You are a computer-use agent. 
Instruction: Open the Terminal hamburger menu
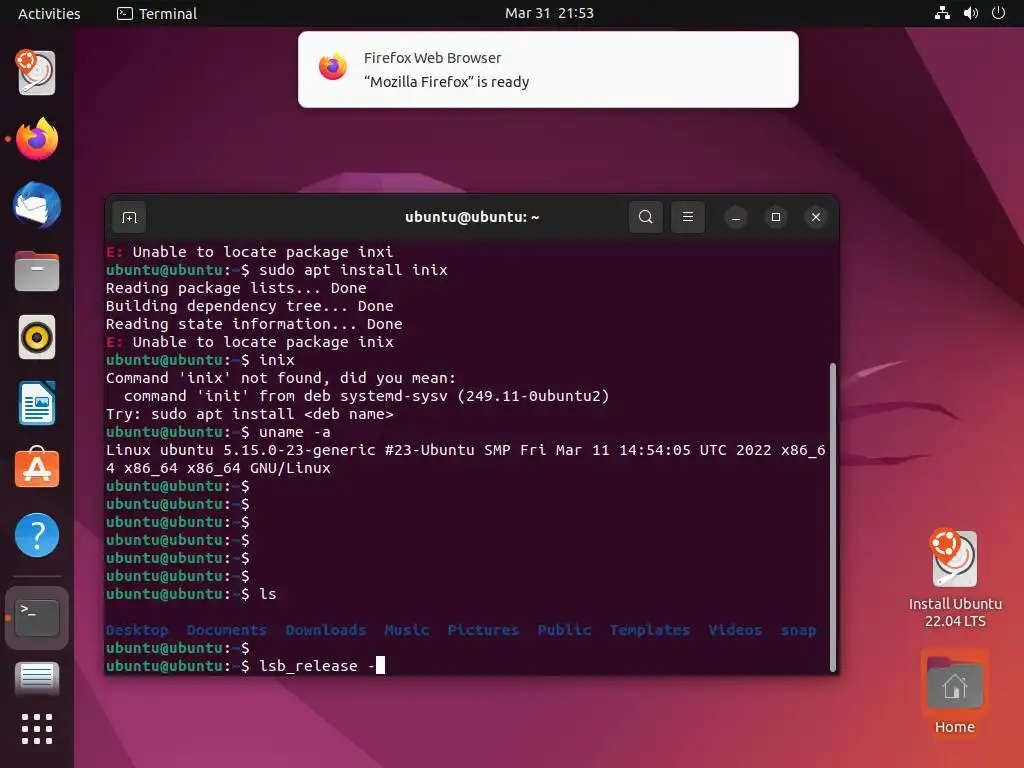click(688, 217)
